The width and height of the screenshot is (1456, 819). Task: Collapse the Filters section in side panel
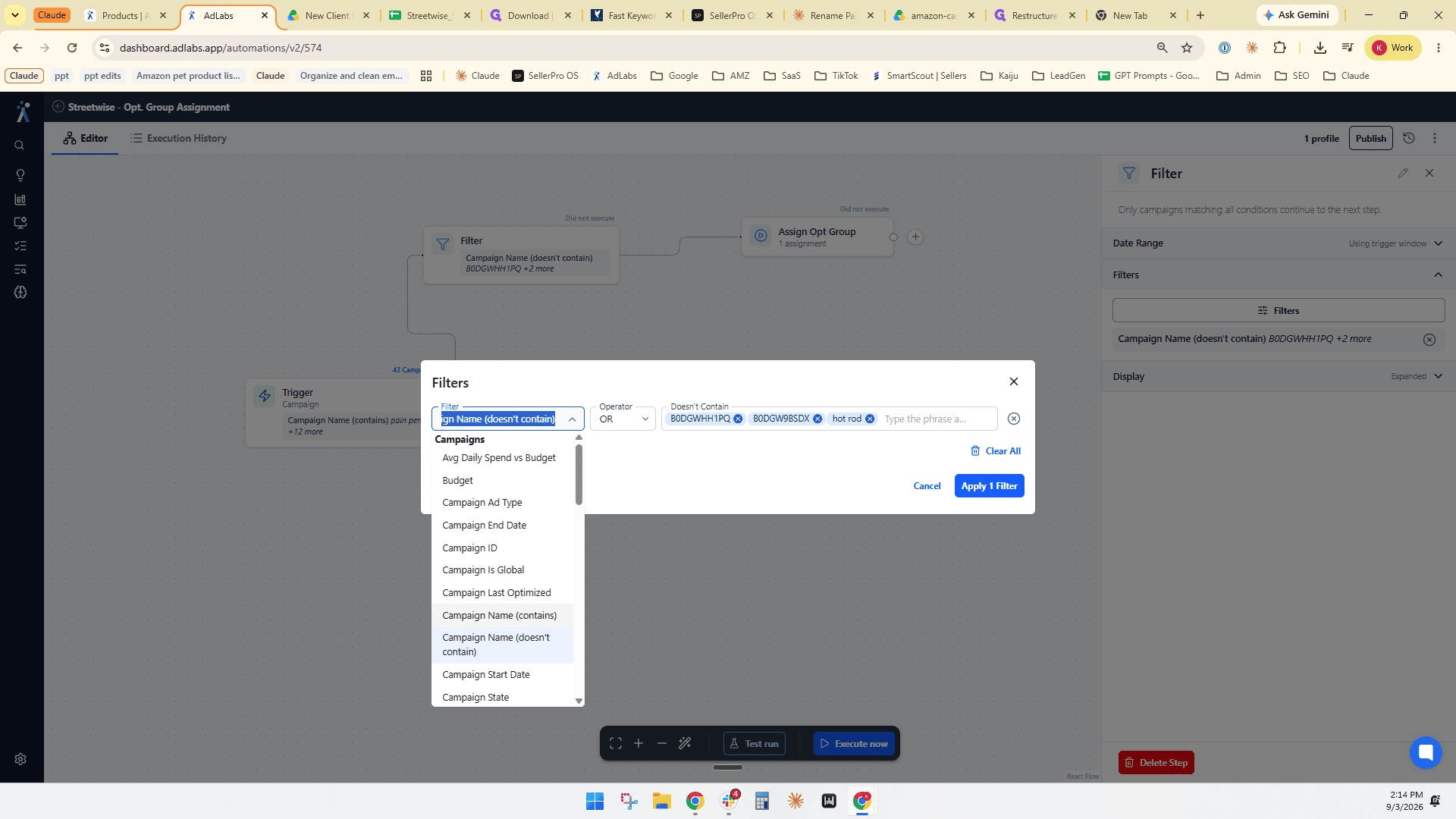coord(1279,275)
